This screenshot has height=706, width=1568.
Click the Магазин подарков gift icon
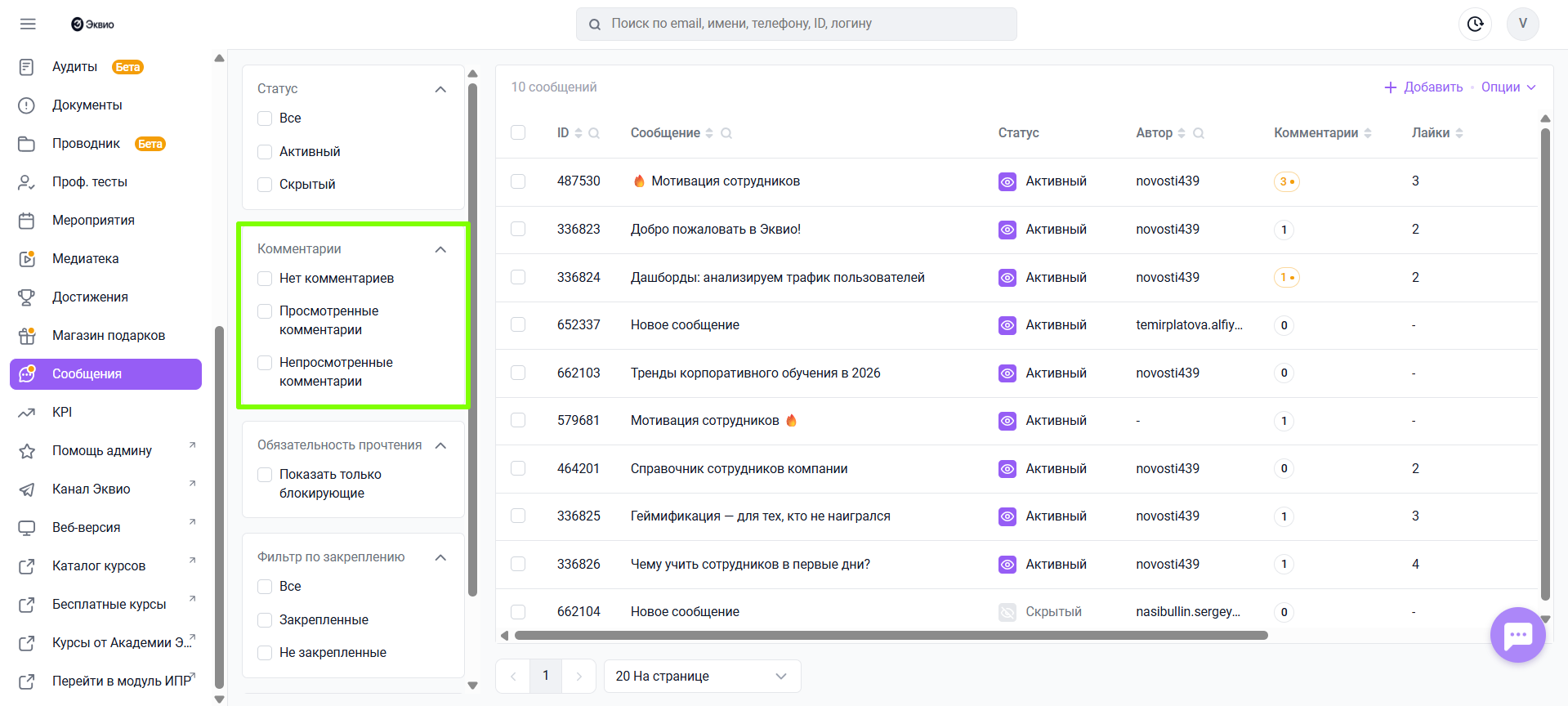[x=27, y=336]
